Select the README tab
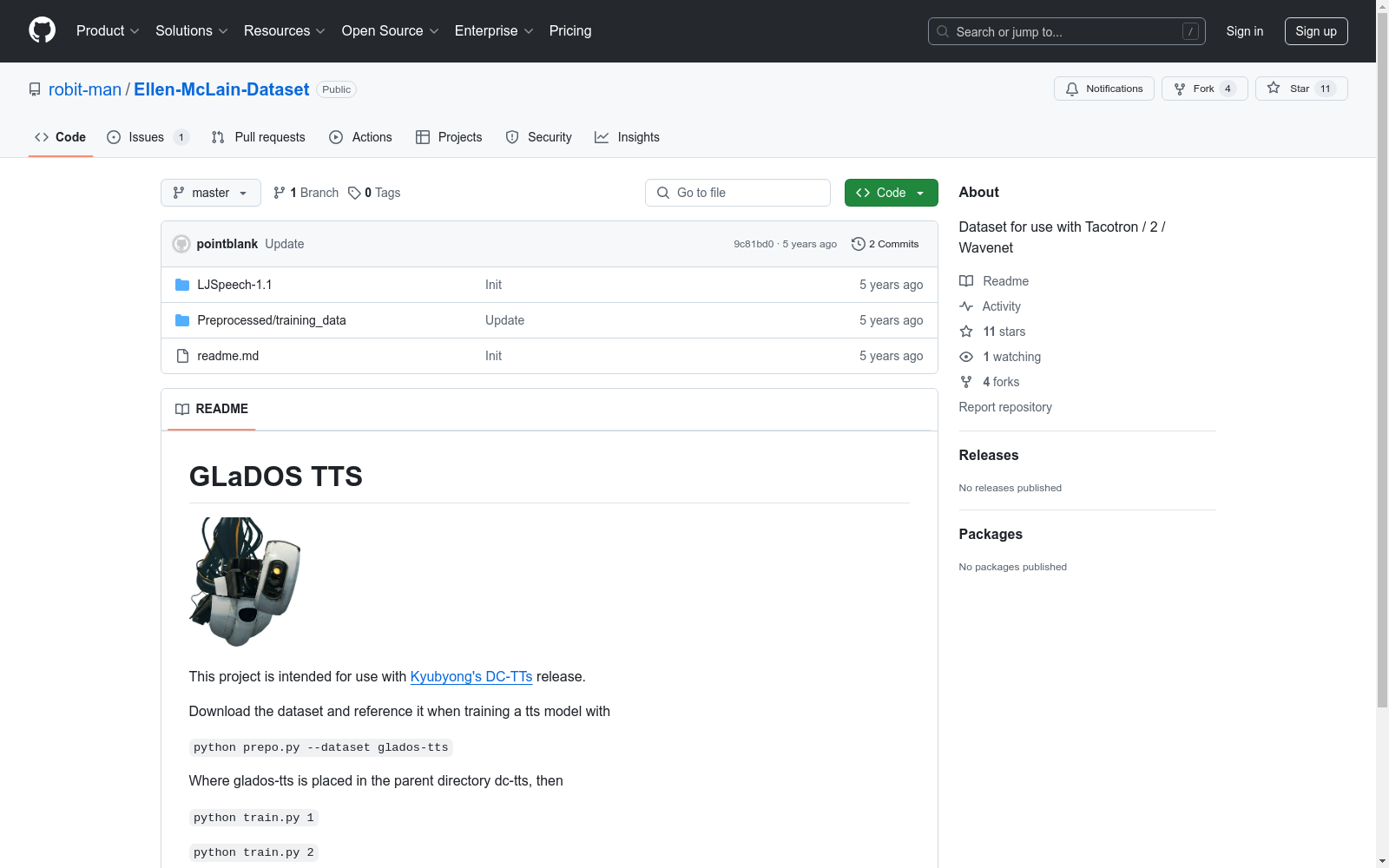This screenshot has height=868, width=1389. tap(212, 409)
